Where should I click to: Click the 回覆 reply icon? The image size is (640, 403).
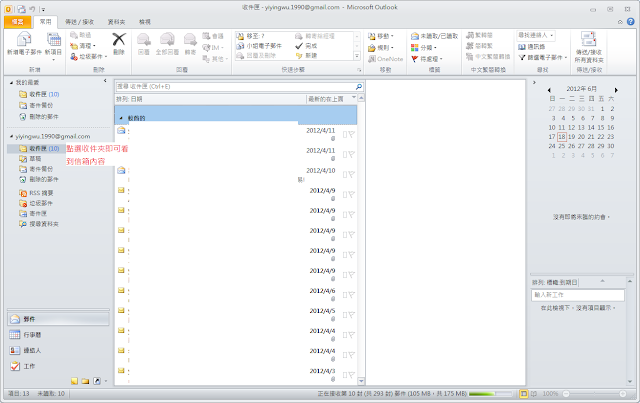pyautogui.click(x=144, y=40)
